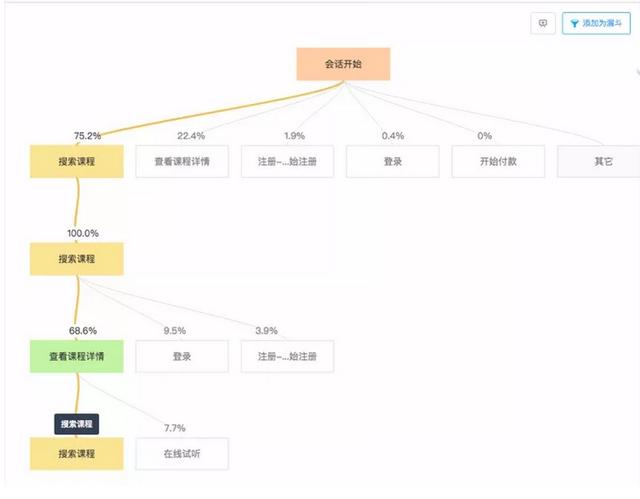This screenshot has height=499, width=640.
Task: Click the comment bubble icon button
Action: [x=543, y=24]
